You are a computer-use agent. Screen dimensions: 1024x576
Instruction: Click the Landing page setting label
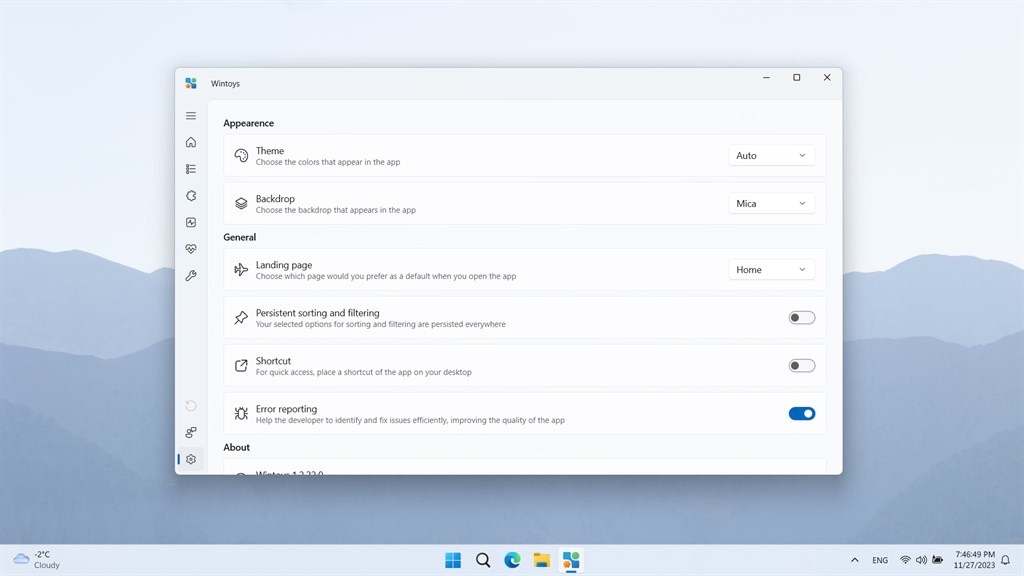click(x=284, y=264)
